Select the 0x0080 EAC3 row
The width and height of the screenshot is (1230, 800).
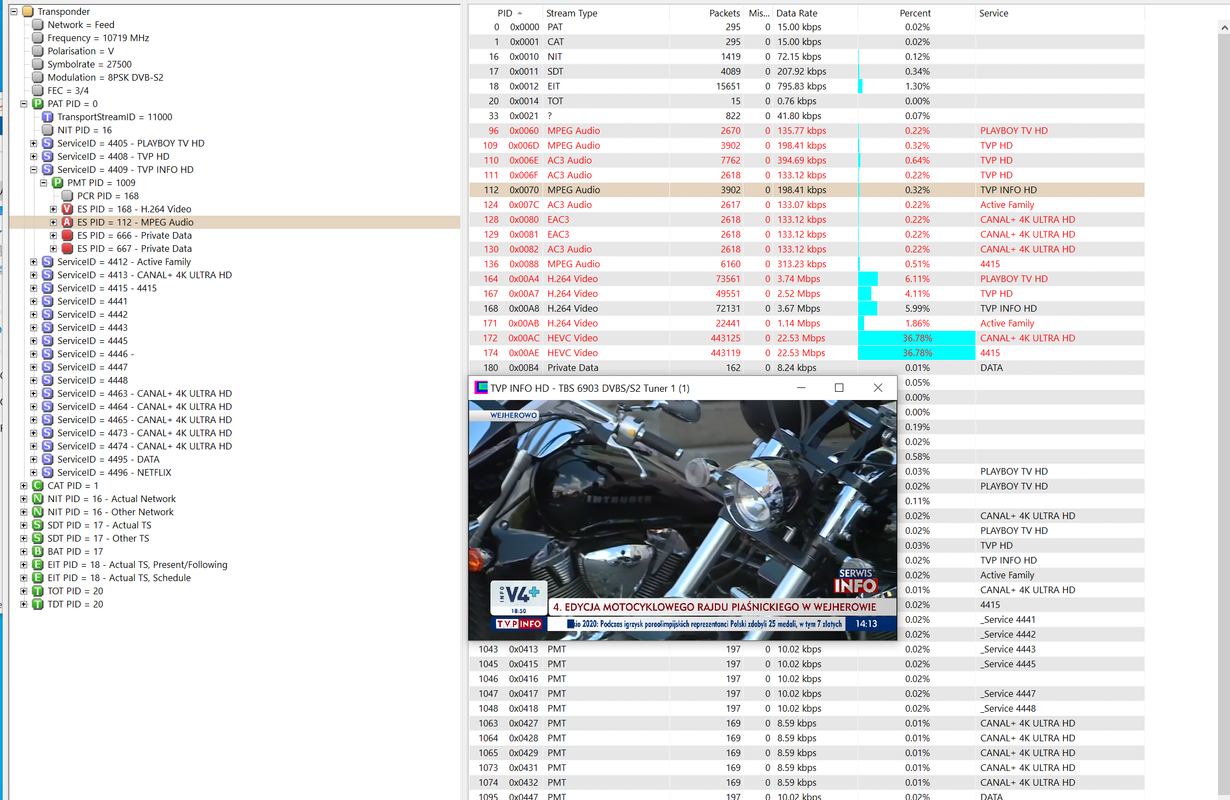coord(806,220)
